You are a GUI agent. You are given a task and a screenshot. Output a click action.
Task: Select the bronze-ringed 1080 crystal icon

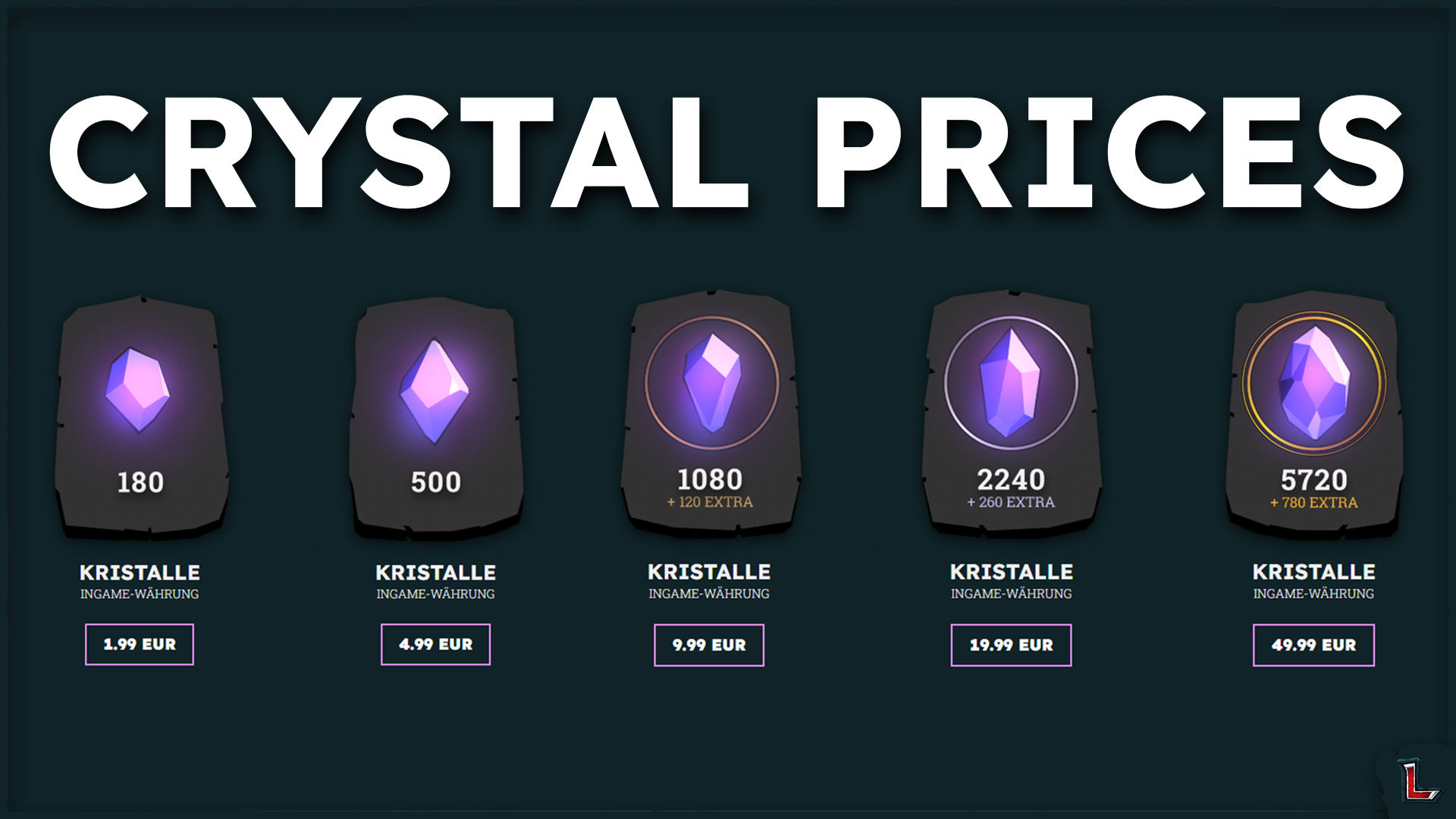tap(711, 382)
